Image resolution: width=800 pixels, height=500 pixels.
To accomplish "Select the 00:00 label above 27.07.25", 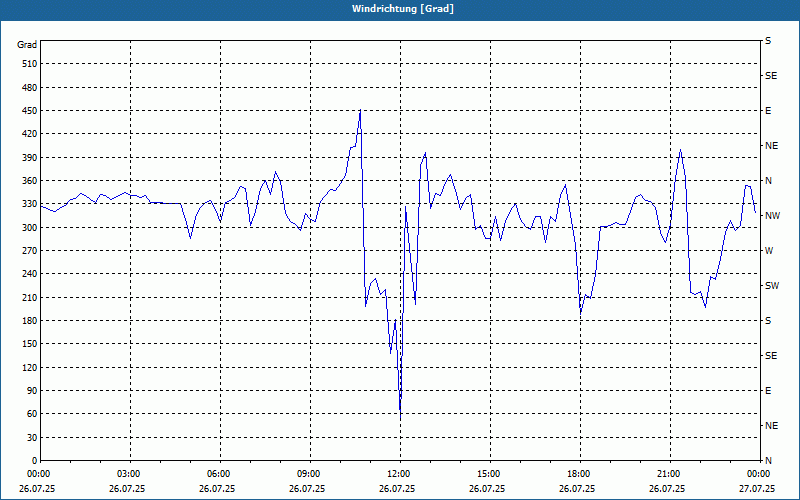I will 759,473.
